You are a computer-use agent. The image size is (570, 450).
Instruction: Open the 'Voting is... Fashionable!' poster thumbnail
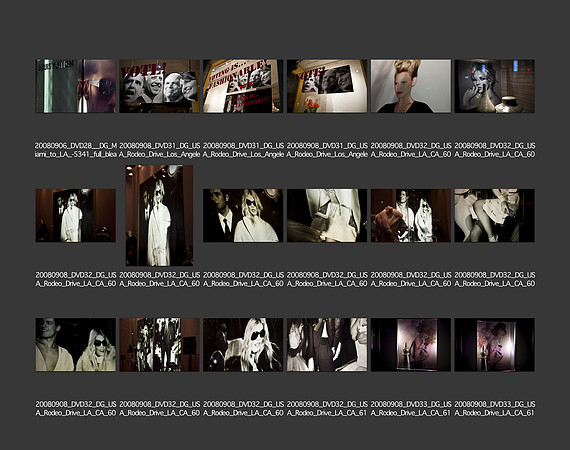[x=243, y=86]
